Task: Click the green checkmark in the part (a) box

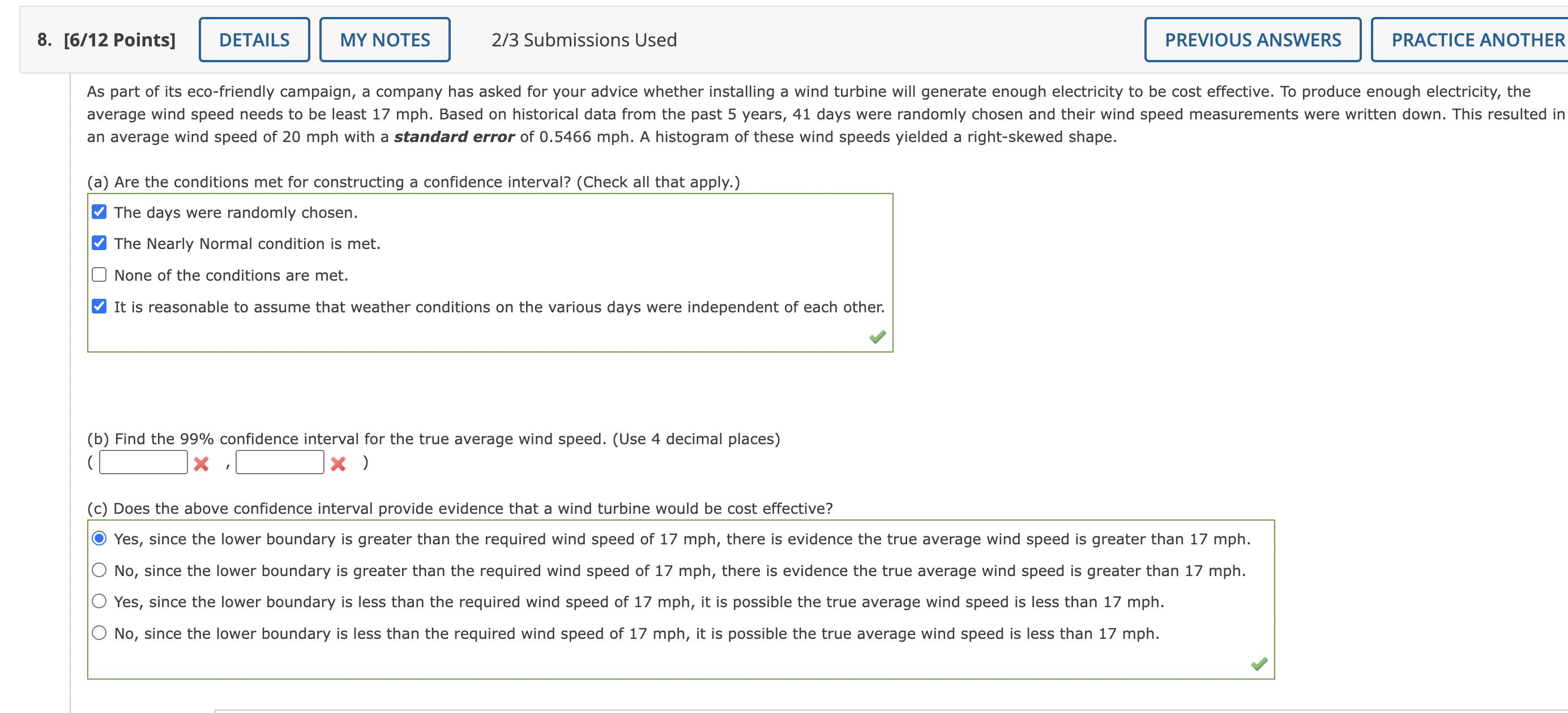Action: [x=877, y=337]
